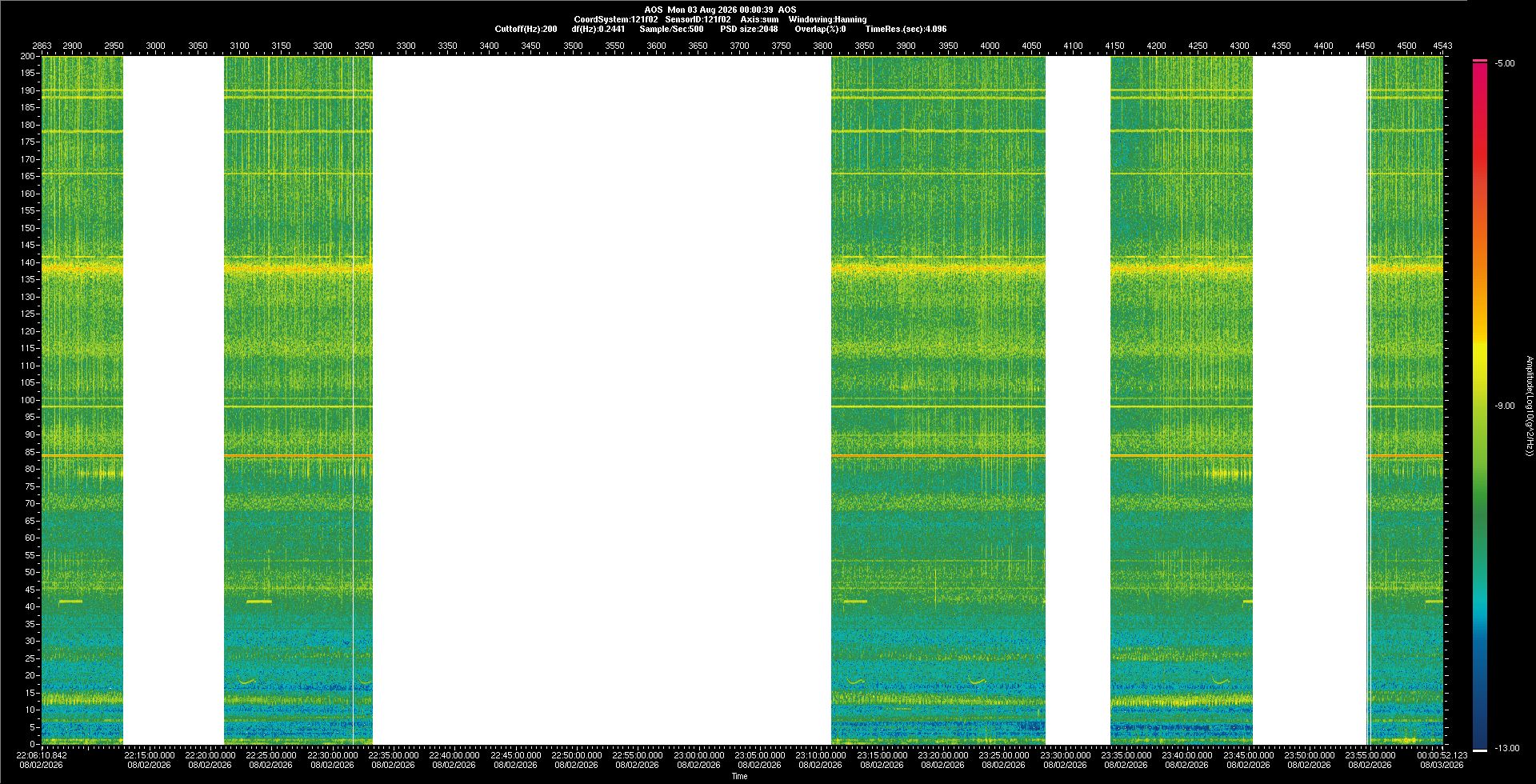Click the 165 tick on the frequency axis
The height and width of the screenshot is (784, 1536).
(28, 177)
